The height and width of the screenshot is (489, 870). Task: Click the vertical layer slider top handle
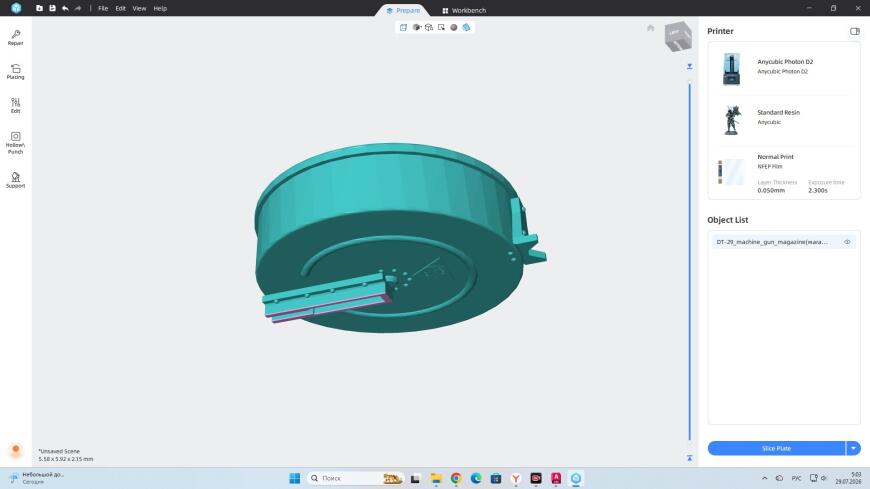(x=689, y=67)
